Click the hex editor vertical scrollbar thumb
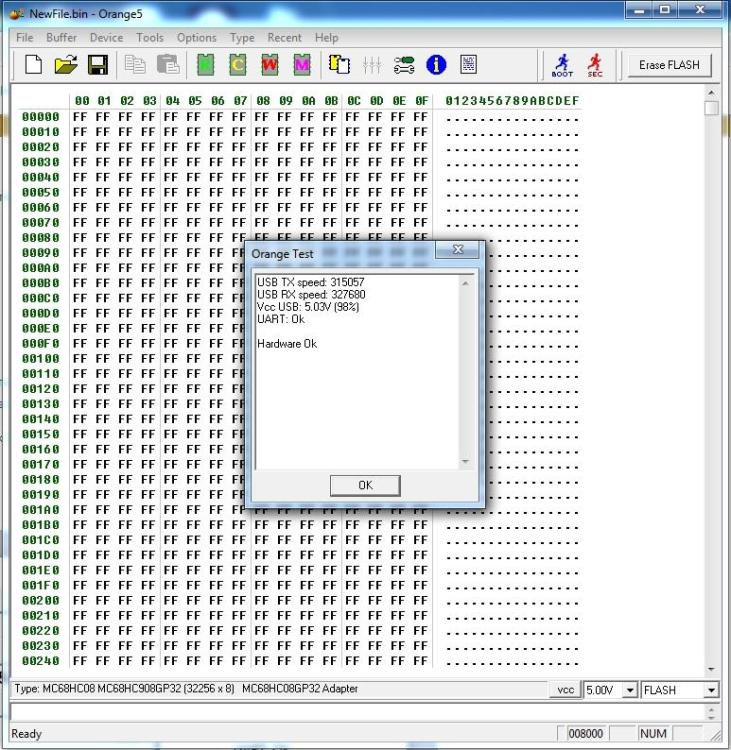This screenshot has width=731, height=750. [x=711, y=108]
